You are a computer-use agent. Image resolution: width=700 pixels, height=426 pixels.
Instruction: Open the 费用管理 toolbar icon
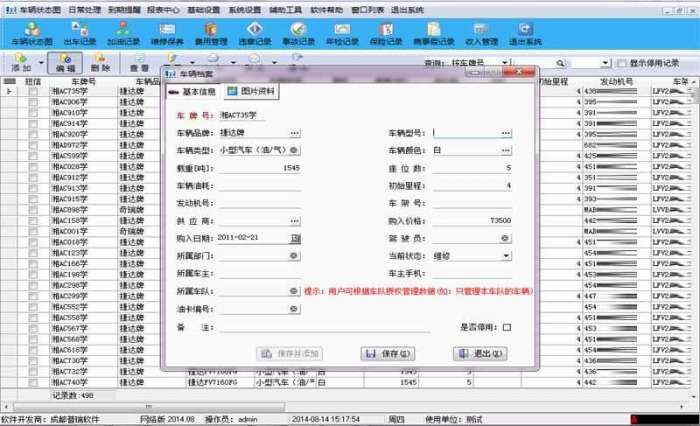click(x=211, y=34)
